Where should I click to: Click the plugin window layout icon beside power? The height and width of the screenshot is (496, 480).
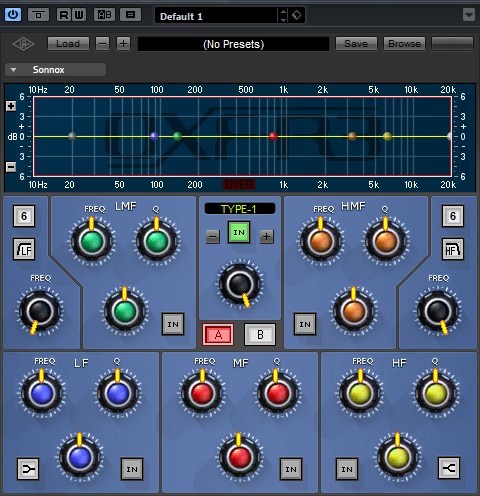(x=38, y=15)
